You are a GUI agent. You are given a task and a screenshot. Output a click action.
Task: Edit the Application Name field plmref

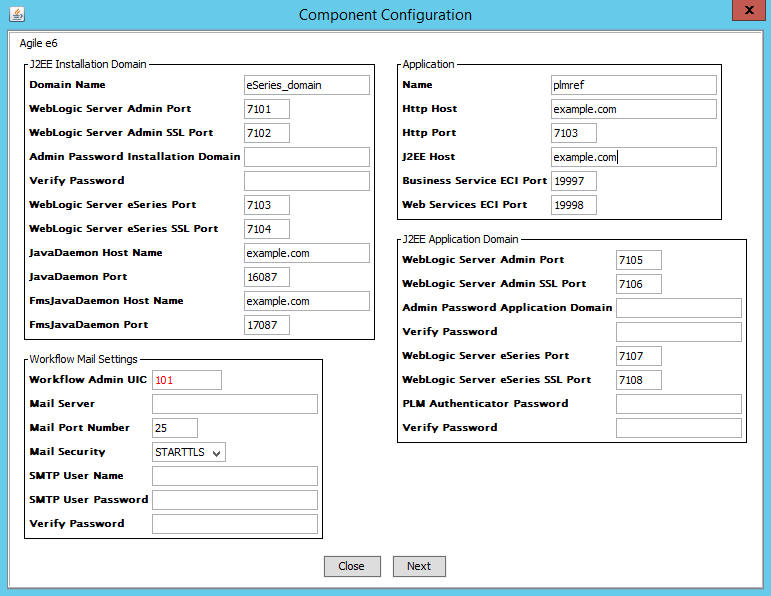(x=634, y=85)
